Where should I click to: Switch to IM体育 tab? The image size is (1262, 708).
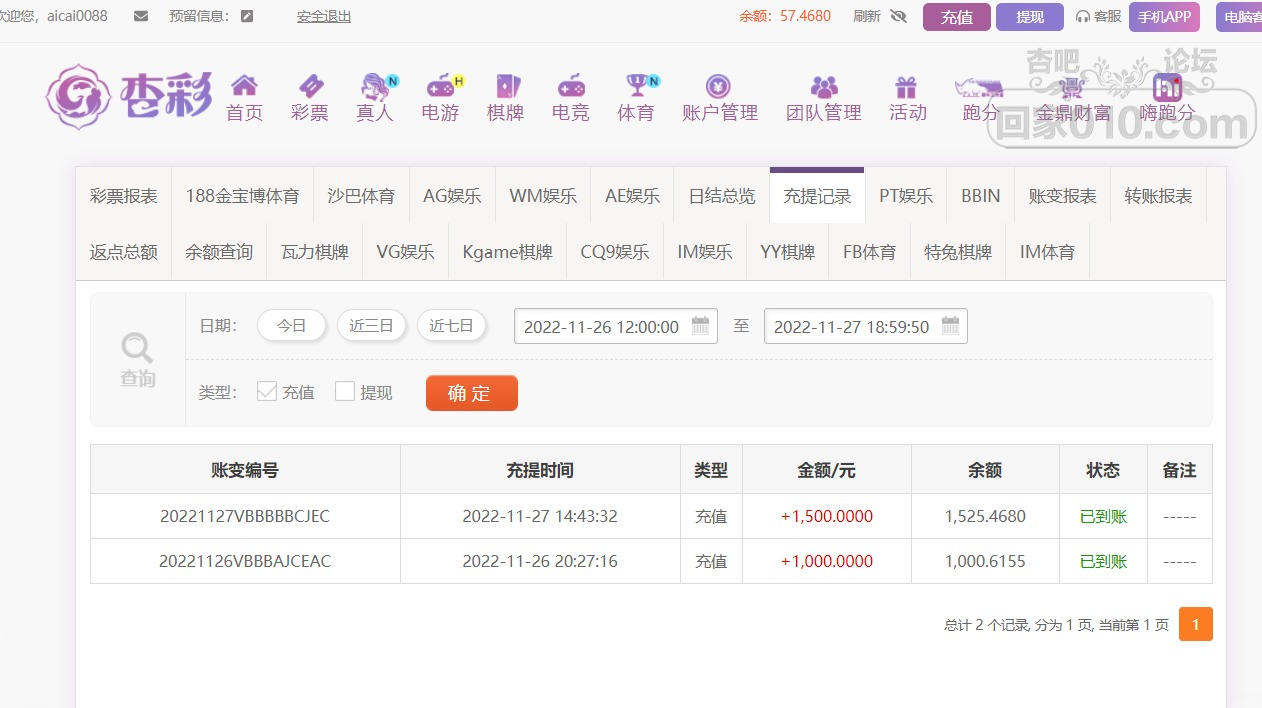click(x=1047, y=252)
